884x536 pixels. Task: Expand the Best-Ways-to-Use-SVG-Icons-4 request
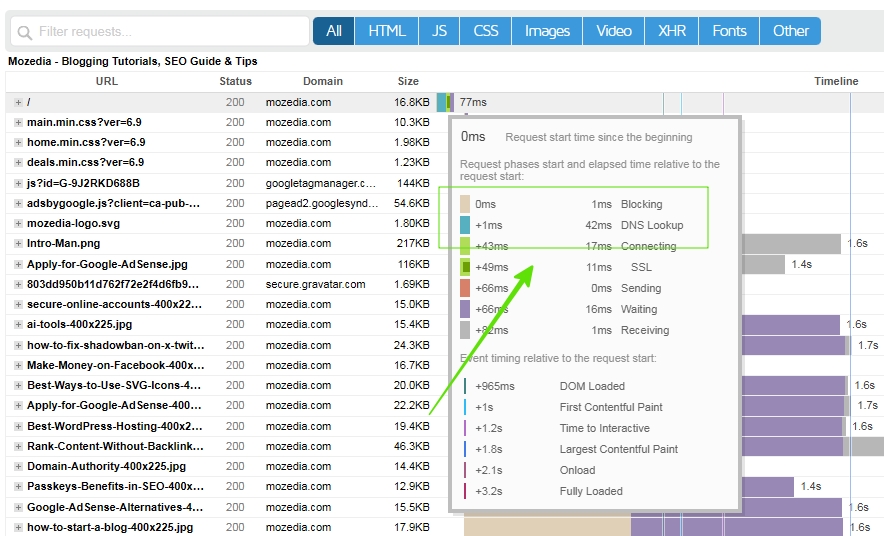click(18, 386)
